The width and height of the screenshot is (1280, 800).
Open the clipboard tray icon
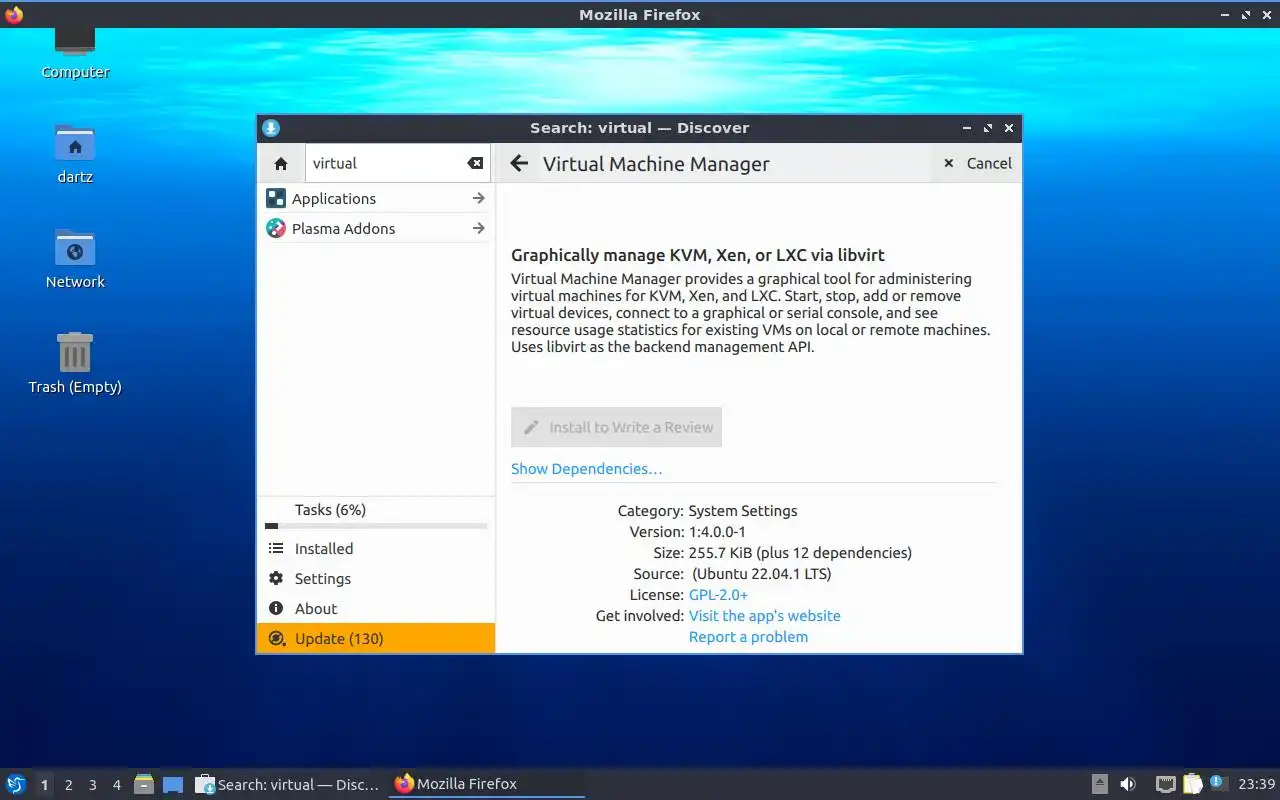pos(1193,784)
